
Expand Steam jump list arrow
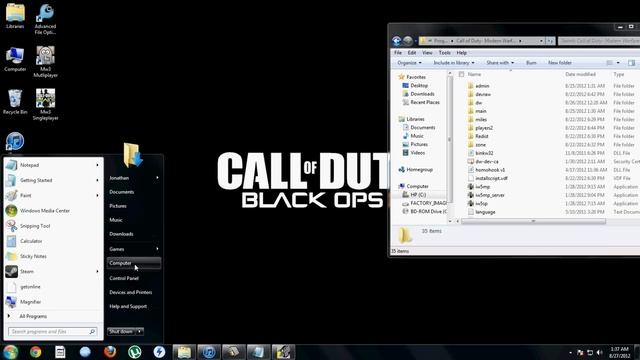click(x=98, y=271)
